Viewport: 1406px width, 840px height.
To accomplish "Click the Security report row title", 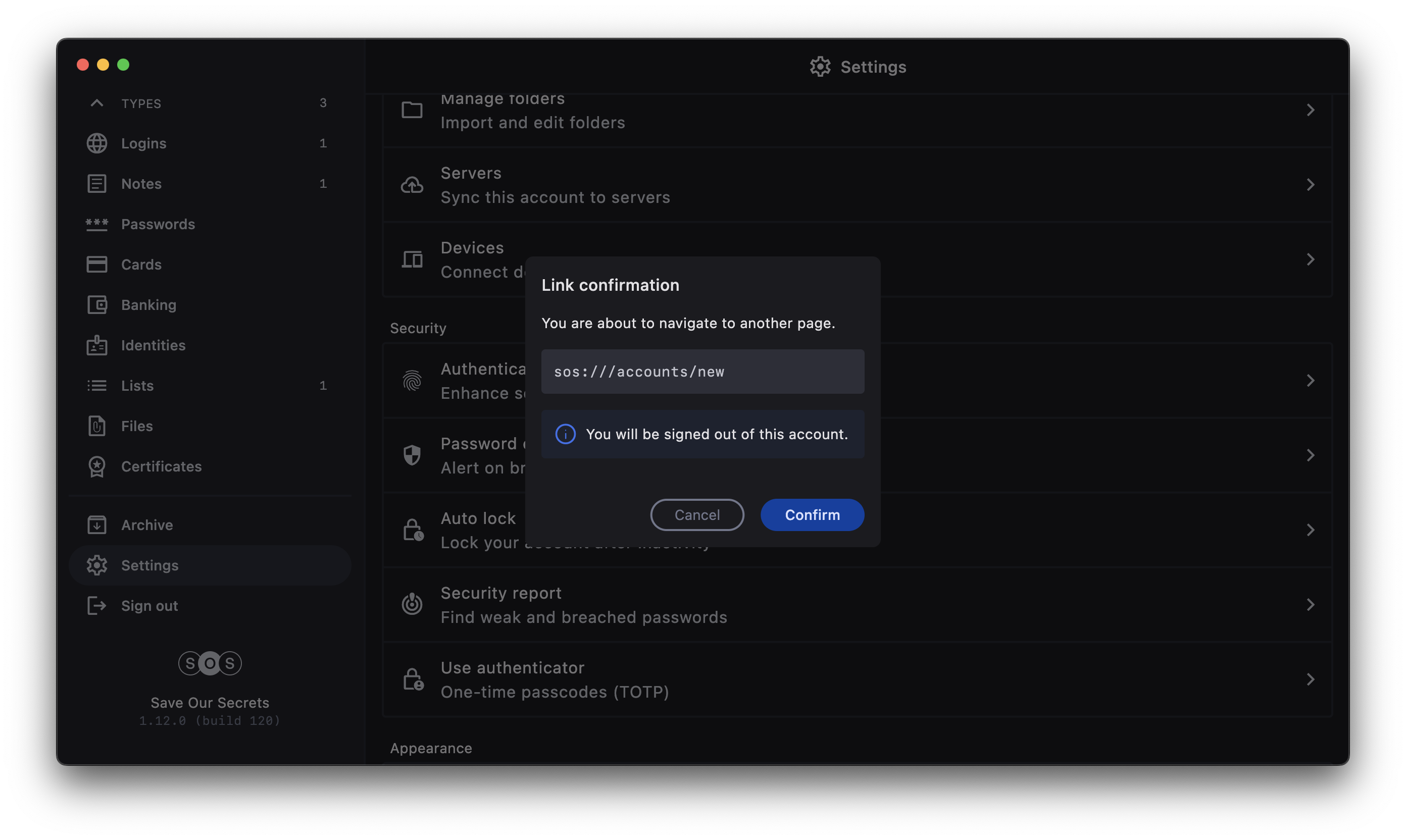I will click(501, 593).
